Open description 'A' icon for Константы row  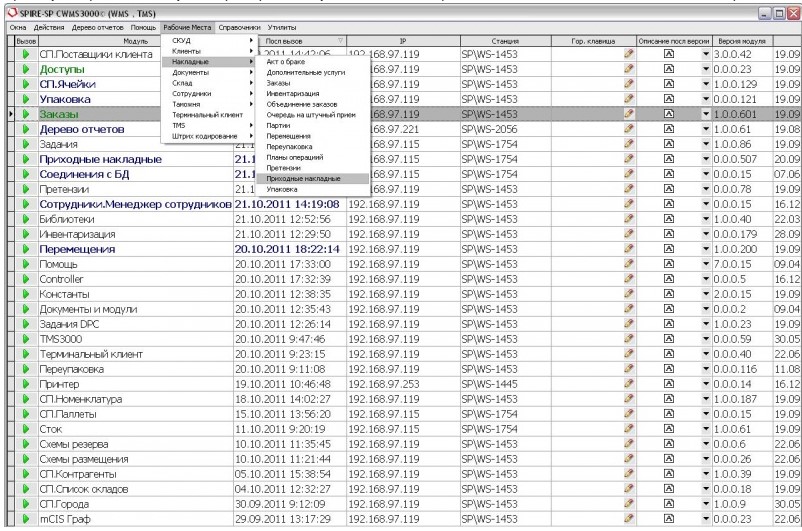click(x=668, y=295)
